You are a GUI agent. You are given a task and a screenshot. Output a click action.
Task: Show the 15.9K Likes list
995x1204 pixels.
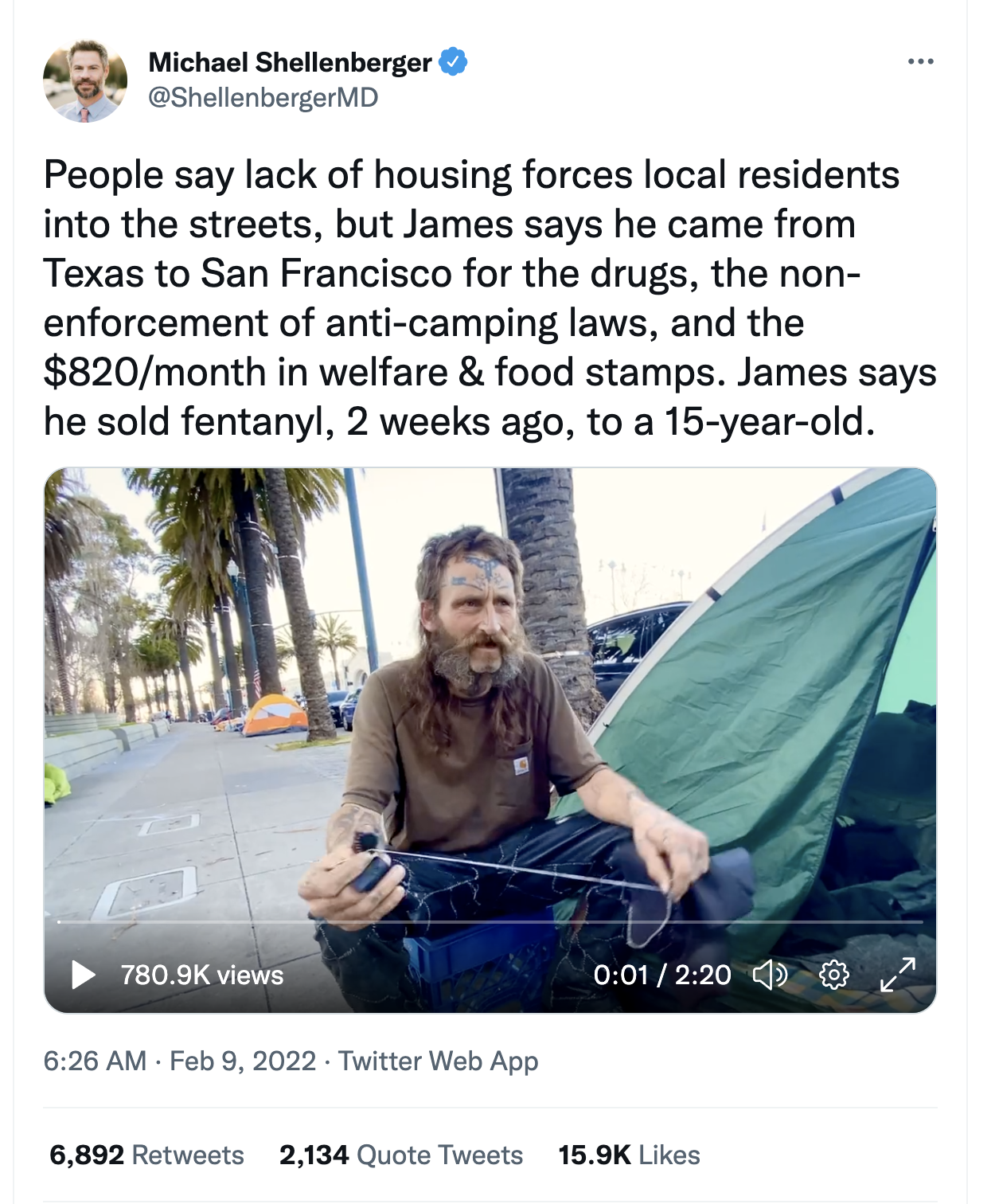point(629,1155)
